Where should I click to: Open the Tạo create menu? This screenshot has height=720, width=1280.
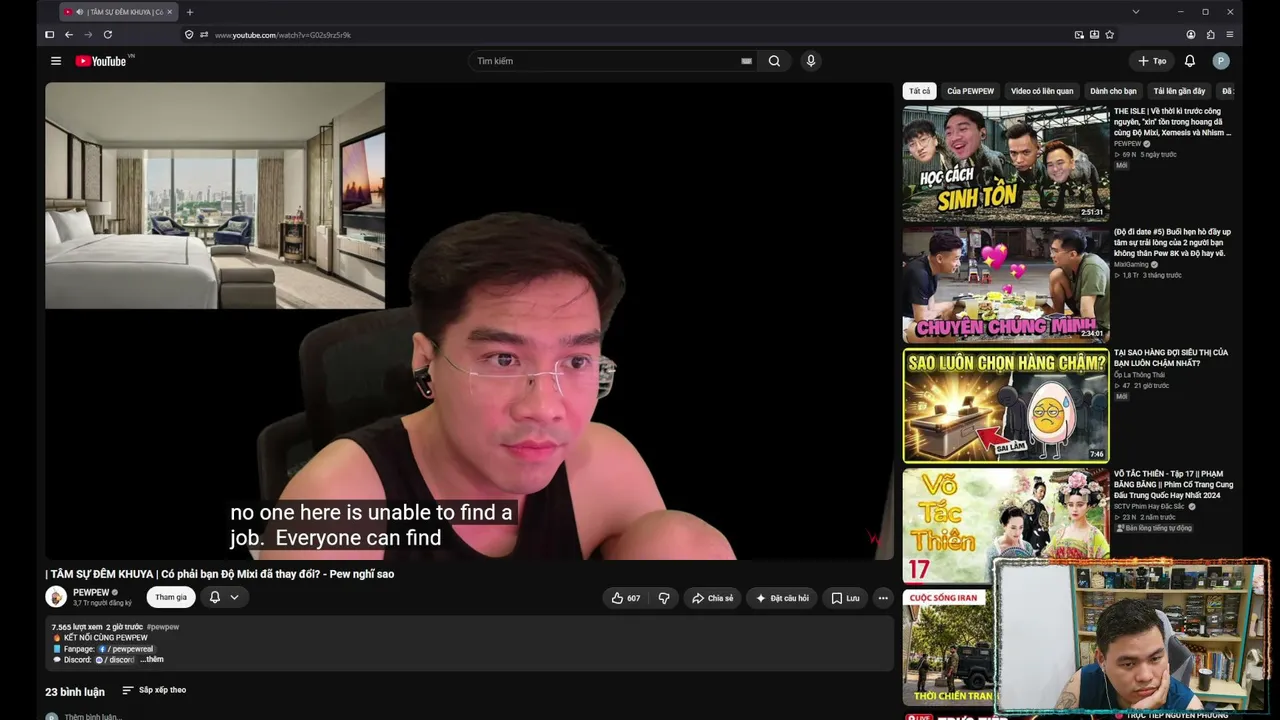[1152, 61]
